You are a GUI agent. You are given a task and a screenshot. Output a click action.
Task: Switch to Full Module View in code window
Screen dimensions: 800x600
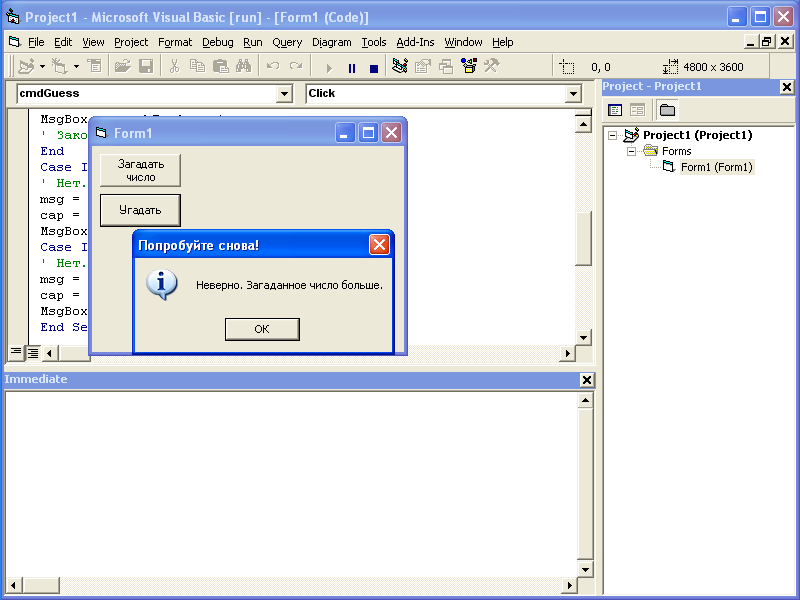33,353
